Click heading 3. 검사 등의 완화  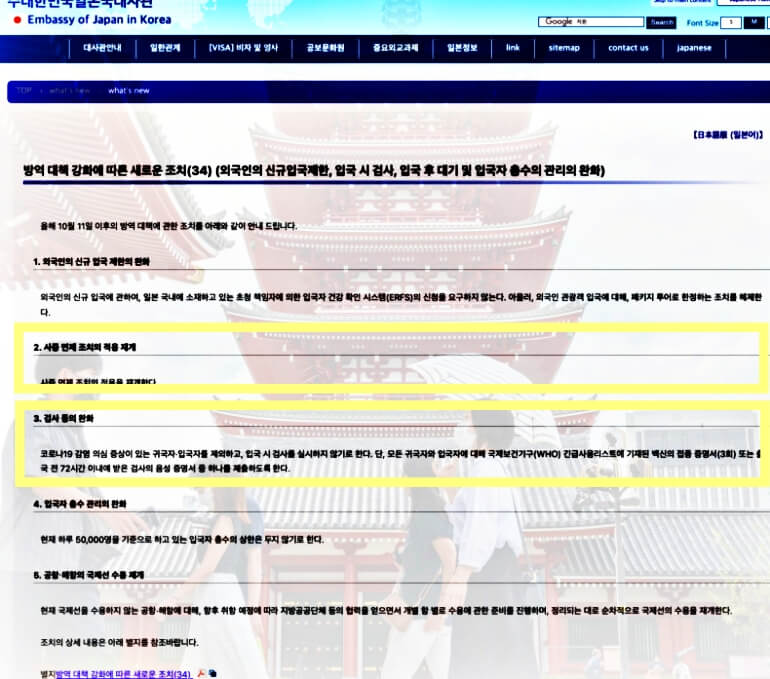(x=63, y=419)
